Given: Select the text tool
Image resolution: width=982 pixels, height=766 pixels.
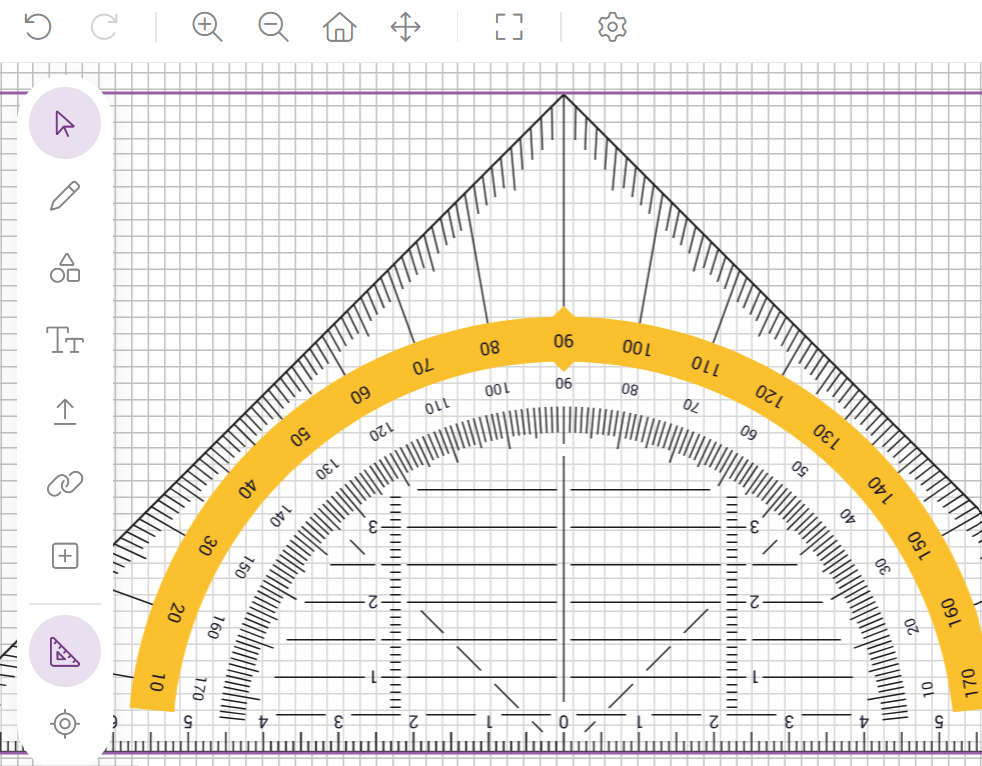Looking at the screenshot, I should coord(65,340).
